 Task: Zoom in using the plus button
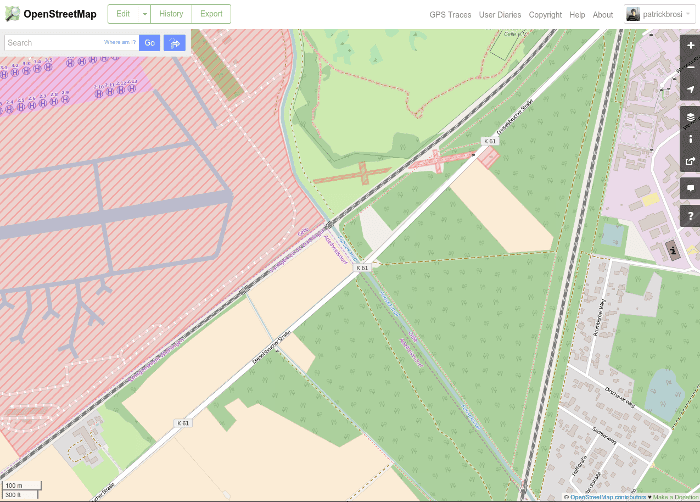690,45
